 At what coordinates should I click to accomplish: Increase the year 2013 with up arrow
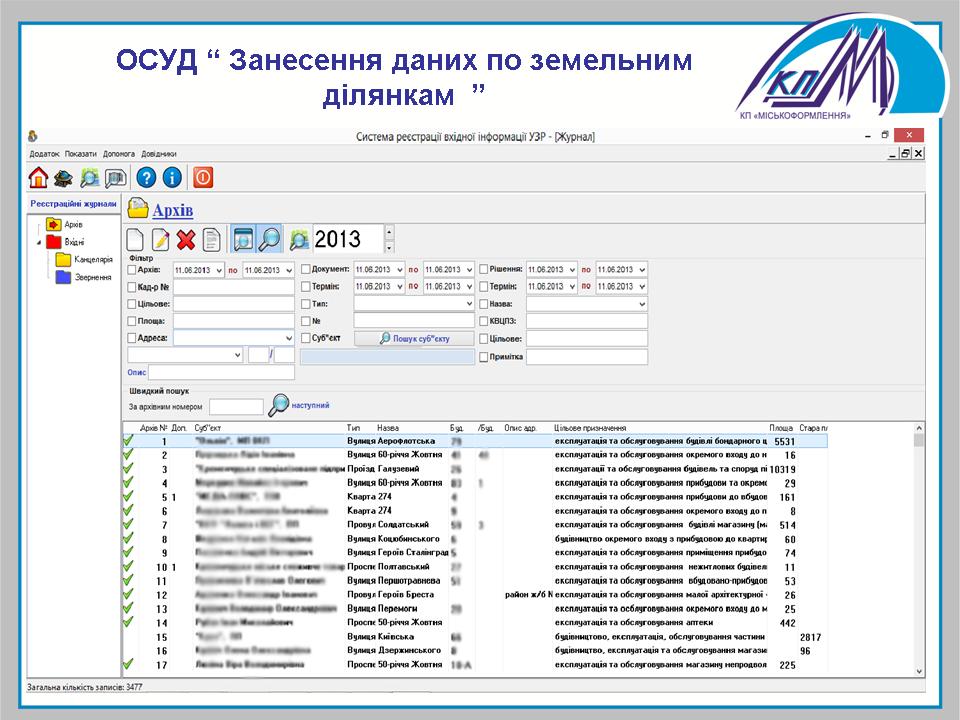click(389, 231)
